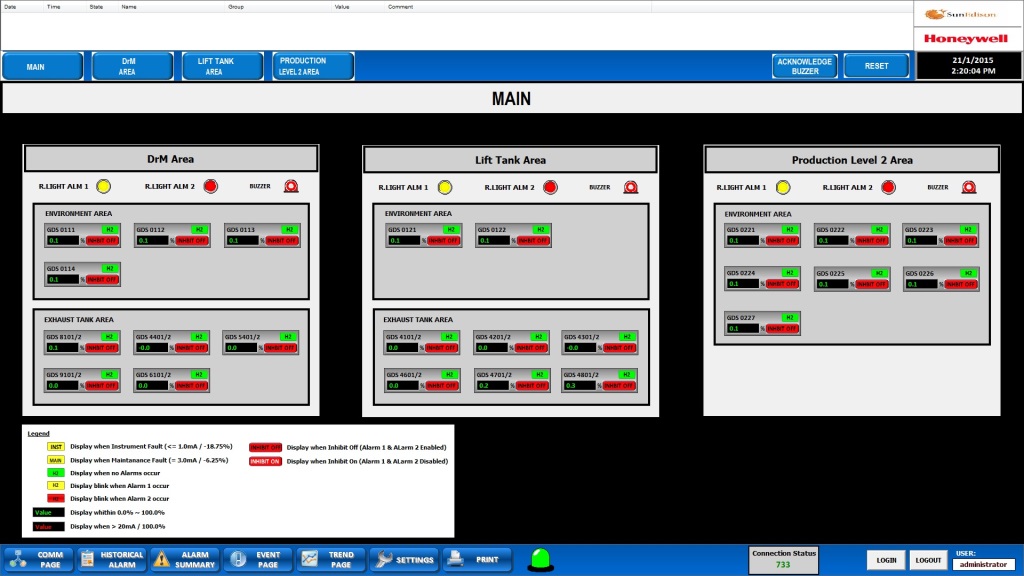Viewport: 1024px width, 576px height.
Task: Switch to the Lift Tank Area tab
Action: [223, 66]
